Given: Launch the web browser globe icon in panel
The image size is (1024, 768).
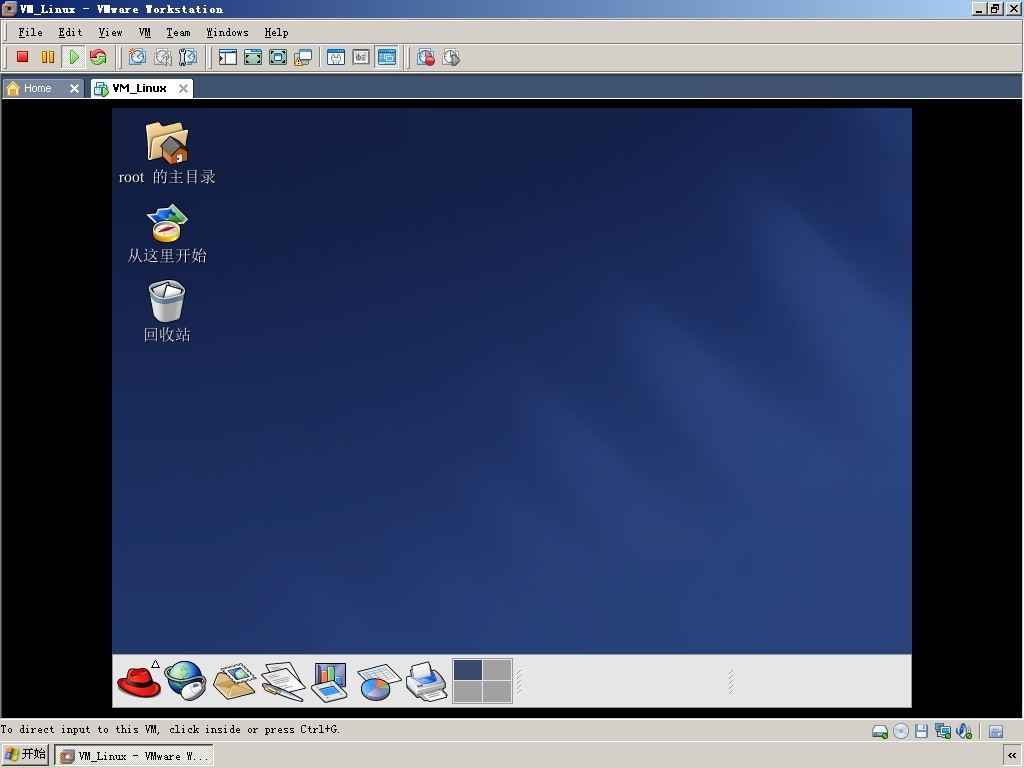Looking at the screenshot, I should coord(185,680).
